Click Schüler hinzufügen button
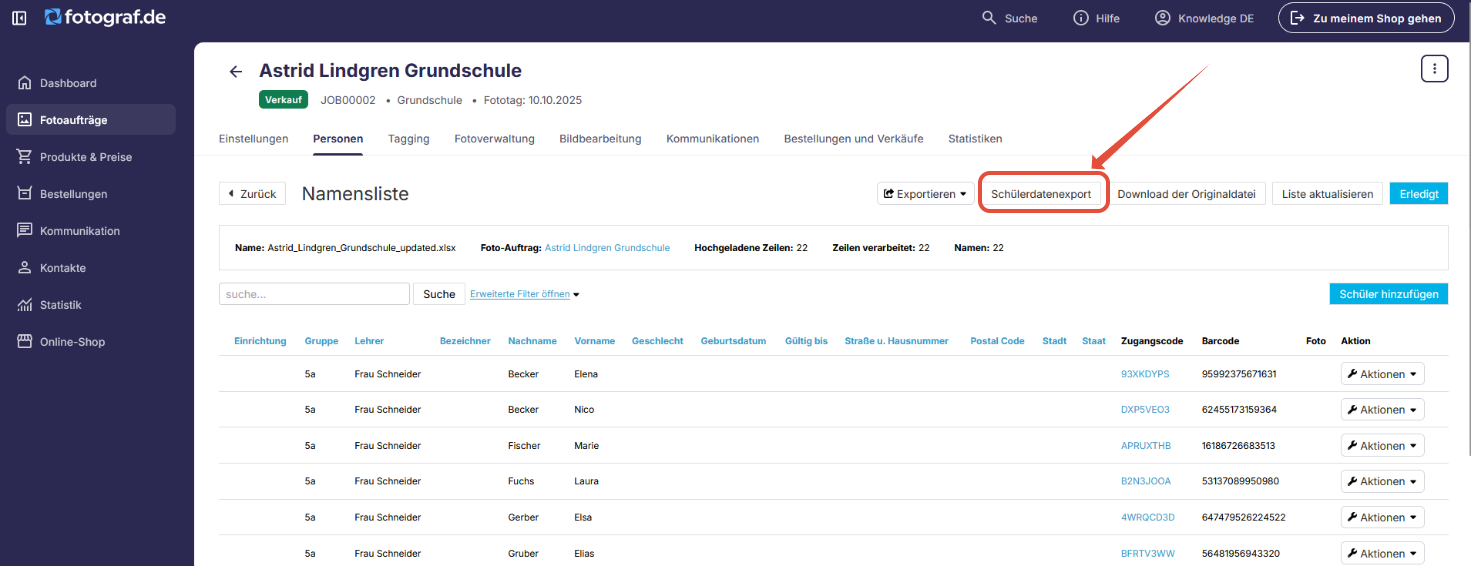1471x566 pixels. point(1388,294)
